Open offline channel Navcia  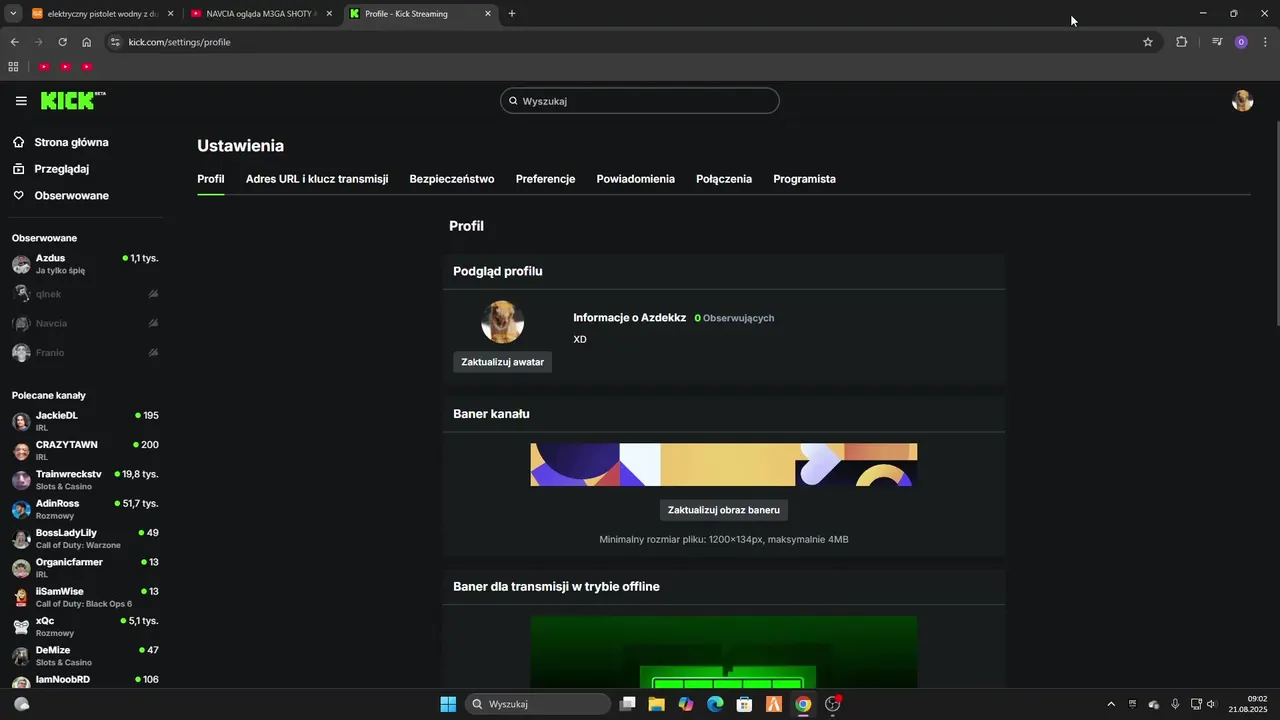84,323
